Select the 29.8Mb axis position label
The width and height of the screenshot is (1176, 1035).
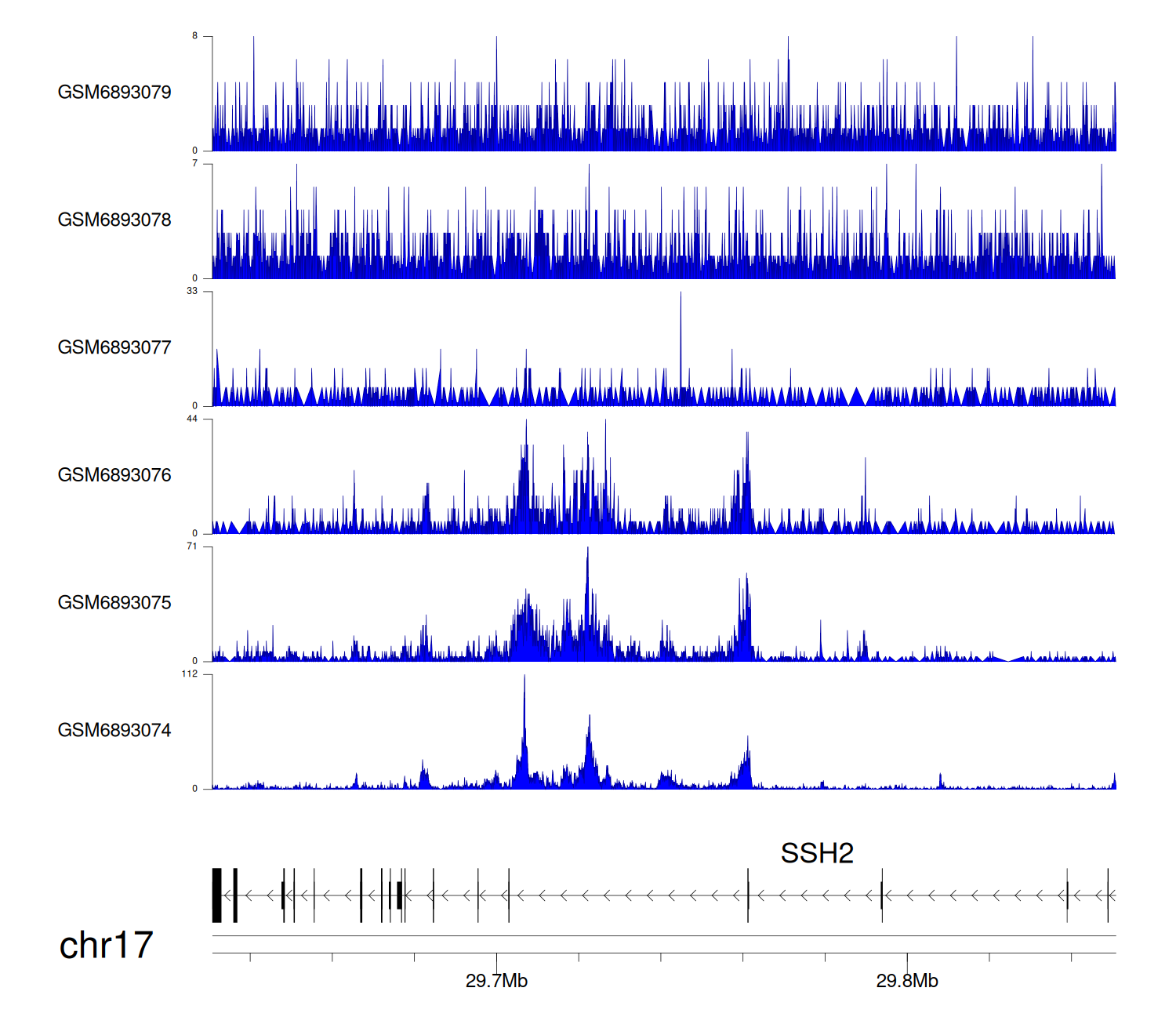[907, 981]
